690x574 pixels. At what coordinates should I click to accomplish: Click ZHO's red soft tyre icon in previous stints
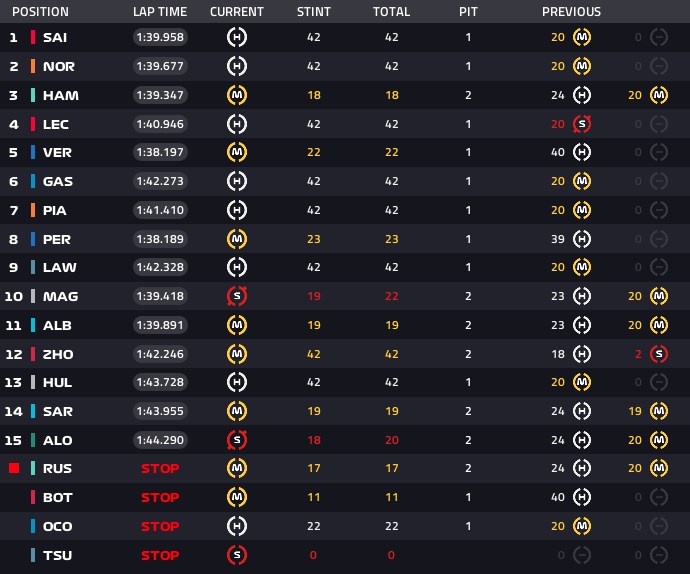(x=659, y=354)
